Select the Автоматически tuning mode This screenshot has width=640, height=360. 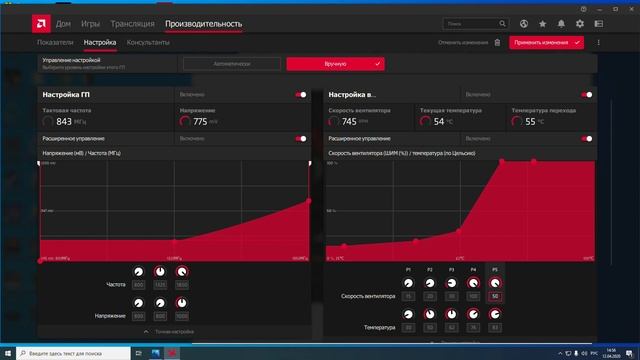232,64
